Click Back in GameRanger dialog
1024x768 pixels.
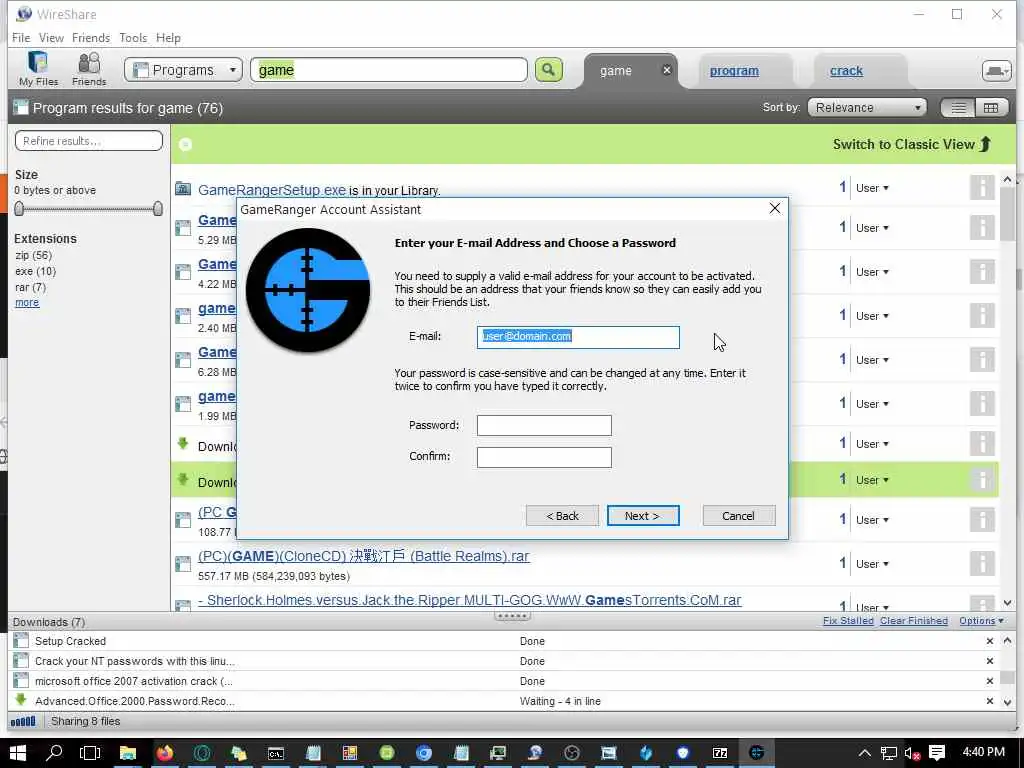(x=562, y=516)
